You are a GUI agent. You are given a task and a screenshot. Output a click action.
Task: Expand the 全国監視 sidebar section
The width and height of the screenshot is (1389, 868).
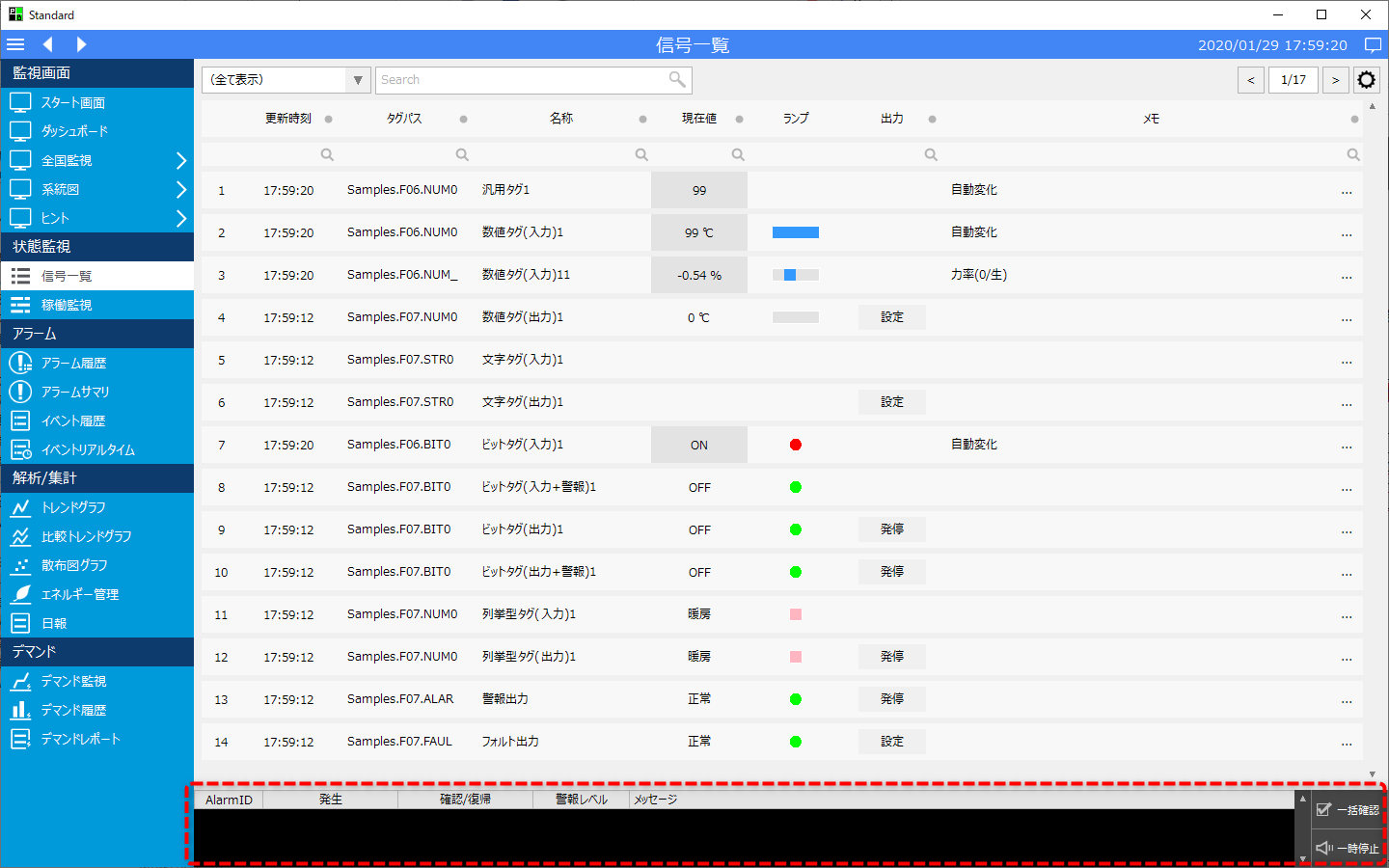tap(96, 160)
